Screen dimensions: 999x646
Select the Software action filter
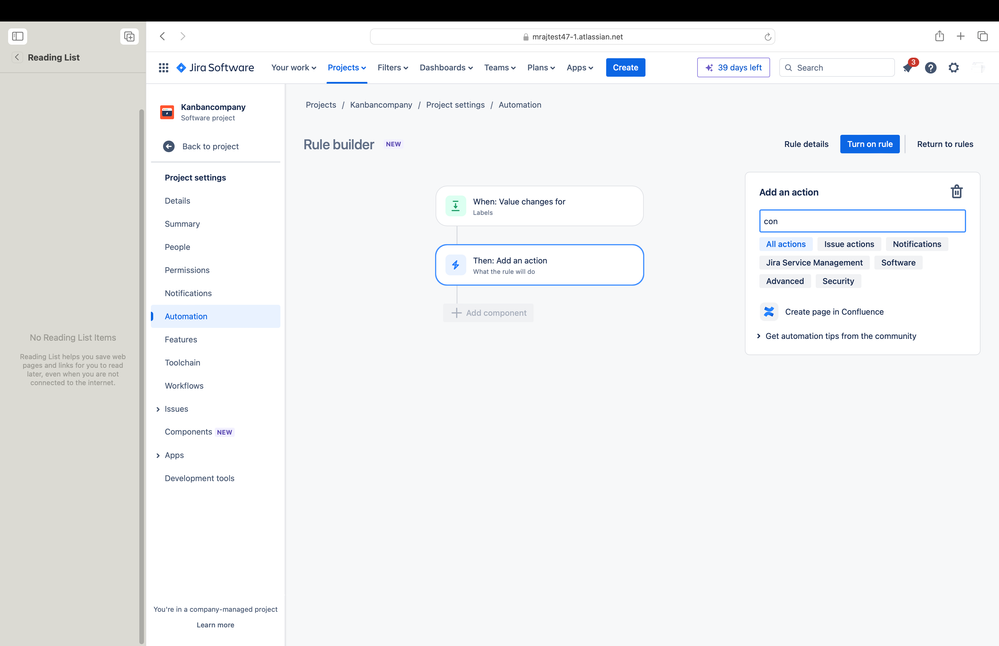(898, 262)
